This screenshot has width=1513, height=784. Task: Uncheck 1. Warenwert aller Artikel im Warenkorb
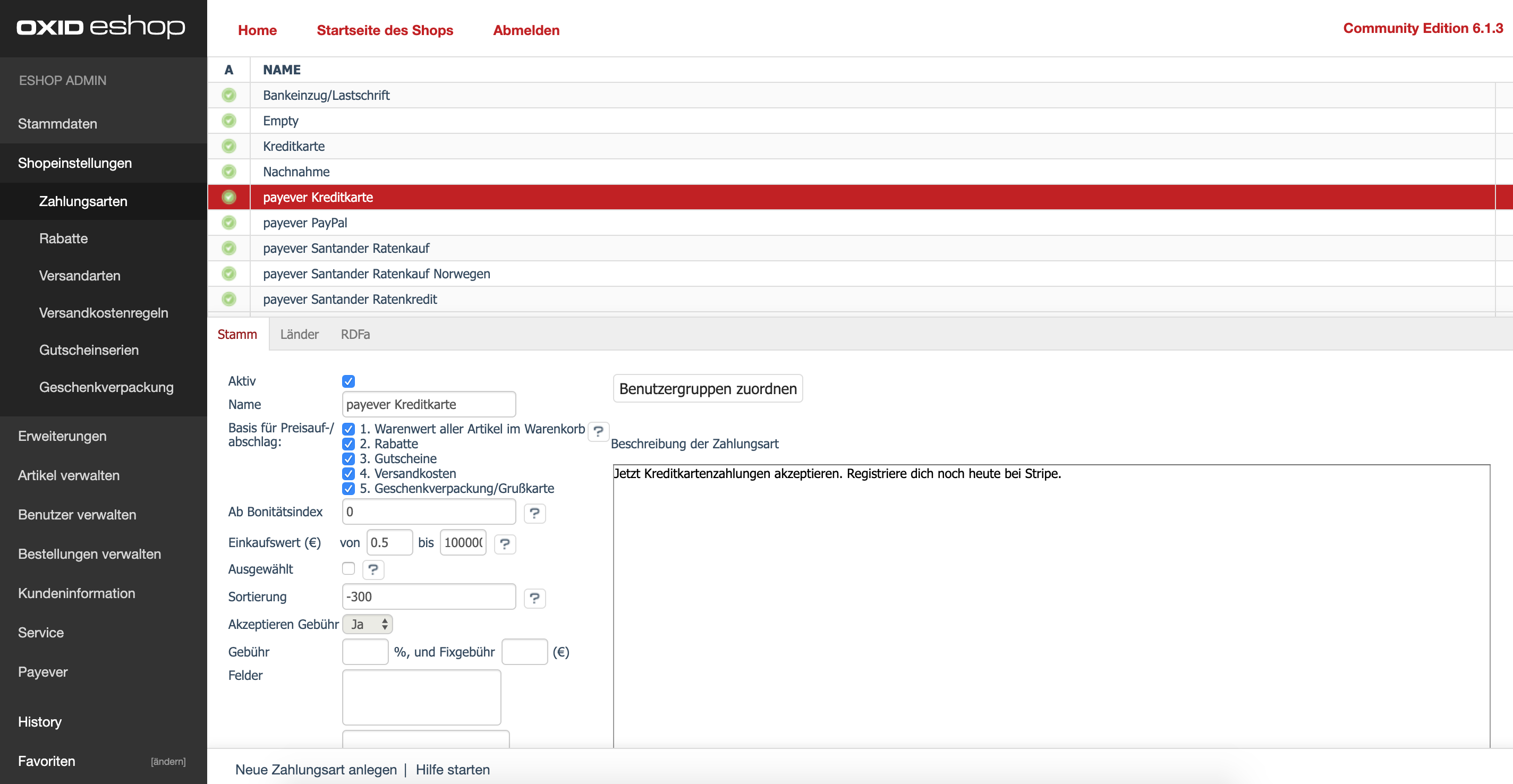point(348,429)
